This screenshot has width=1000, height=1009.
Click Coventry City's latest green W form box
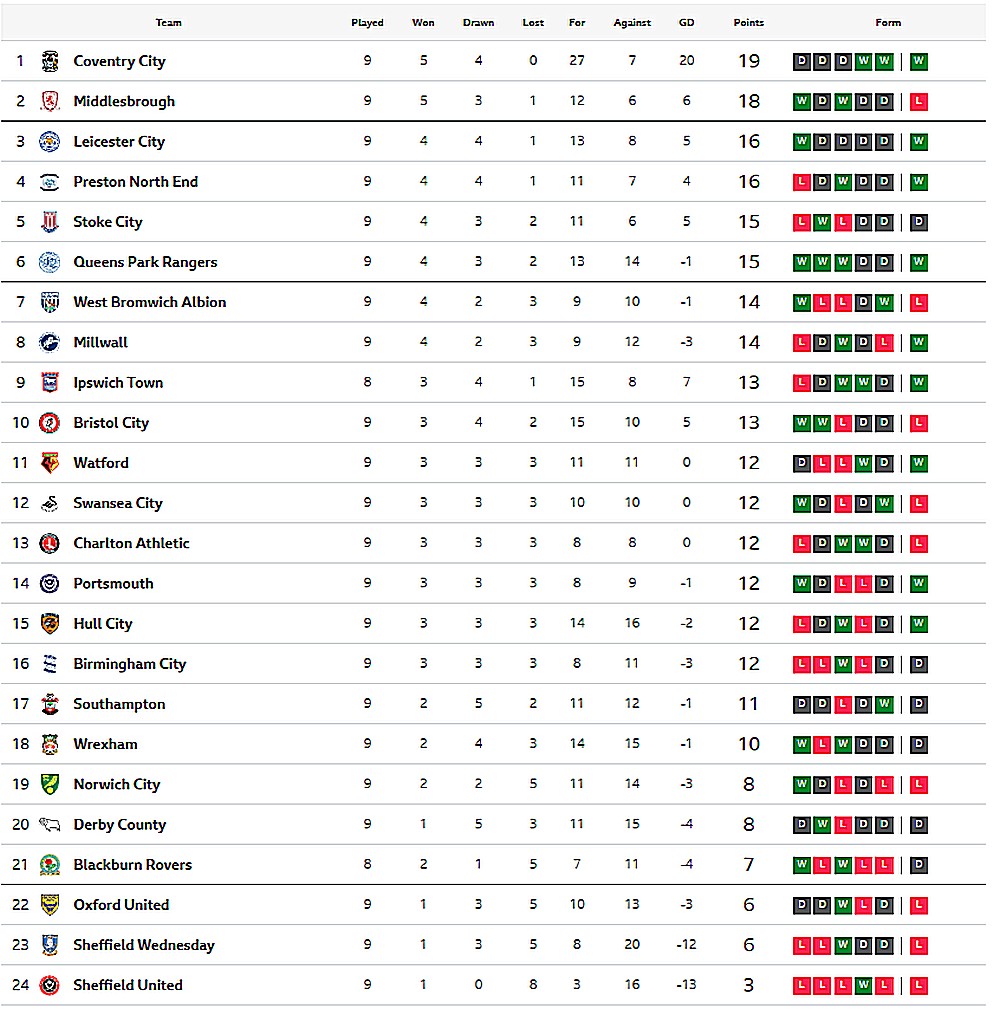point(919,62)
